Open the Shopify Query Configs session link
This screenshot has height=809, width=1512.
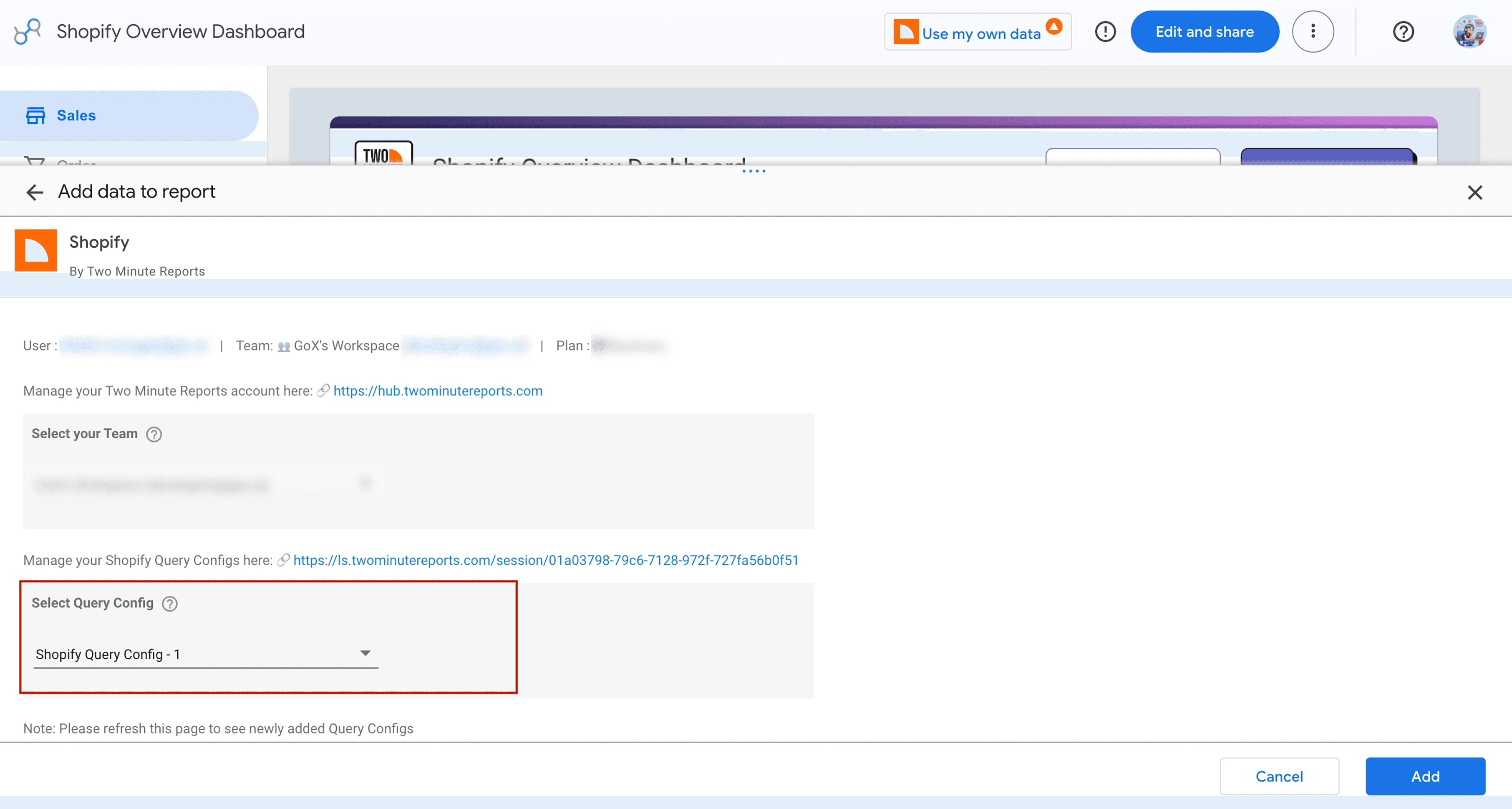546,561
